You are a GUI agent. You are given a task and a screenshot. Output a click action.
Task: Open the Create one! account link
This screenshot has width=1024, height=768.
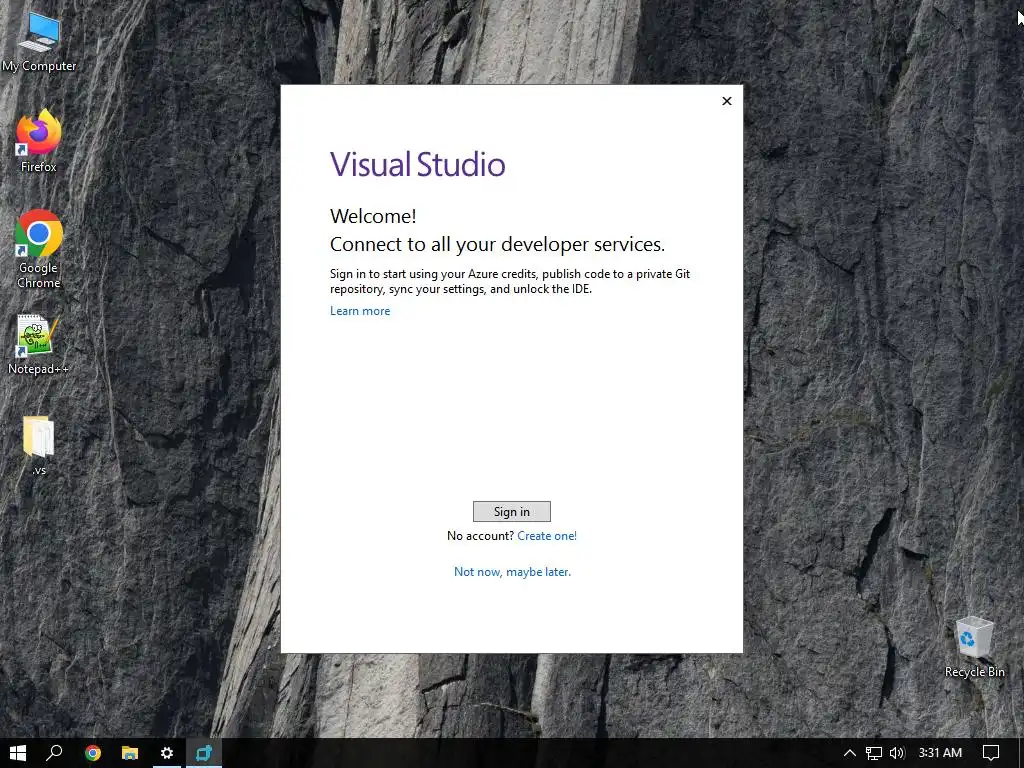[547, 536]
